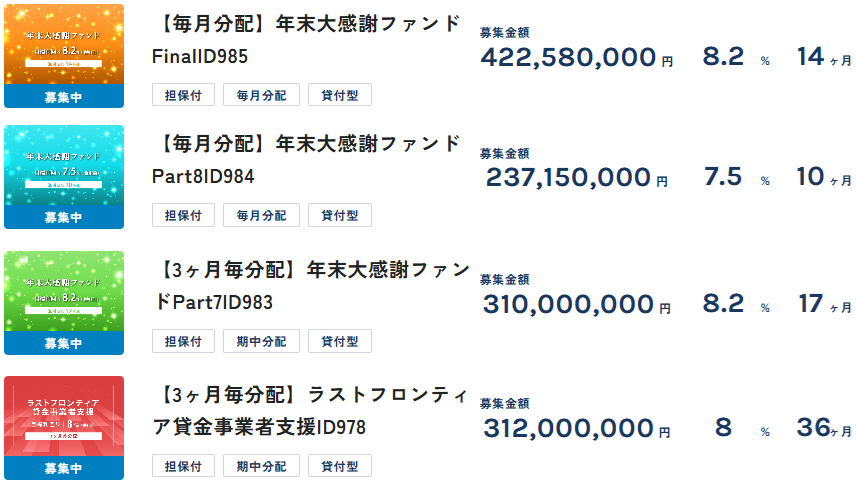Select 貸付型 tag on the Part7ID983 fund
This screenshot has height=484, width=857.
pyautogui.click(x=340, y=341)
